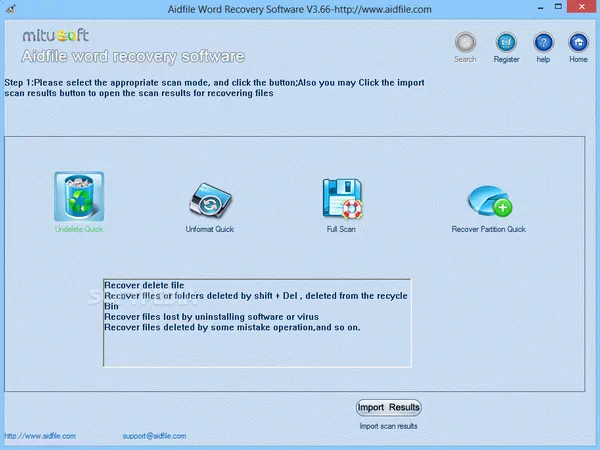Start Full Scan via floppy disk icon
The width and height of the screenshot is (600, 450).
pyautogui.click(x=342, y=199)
